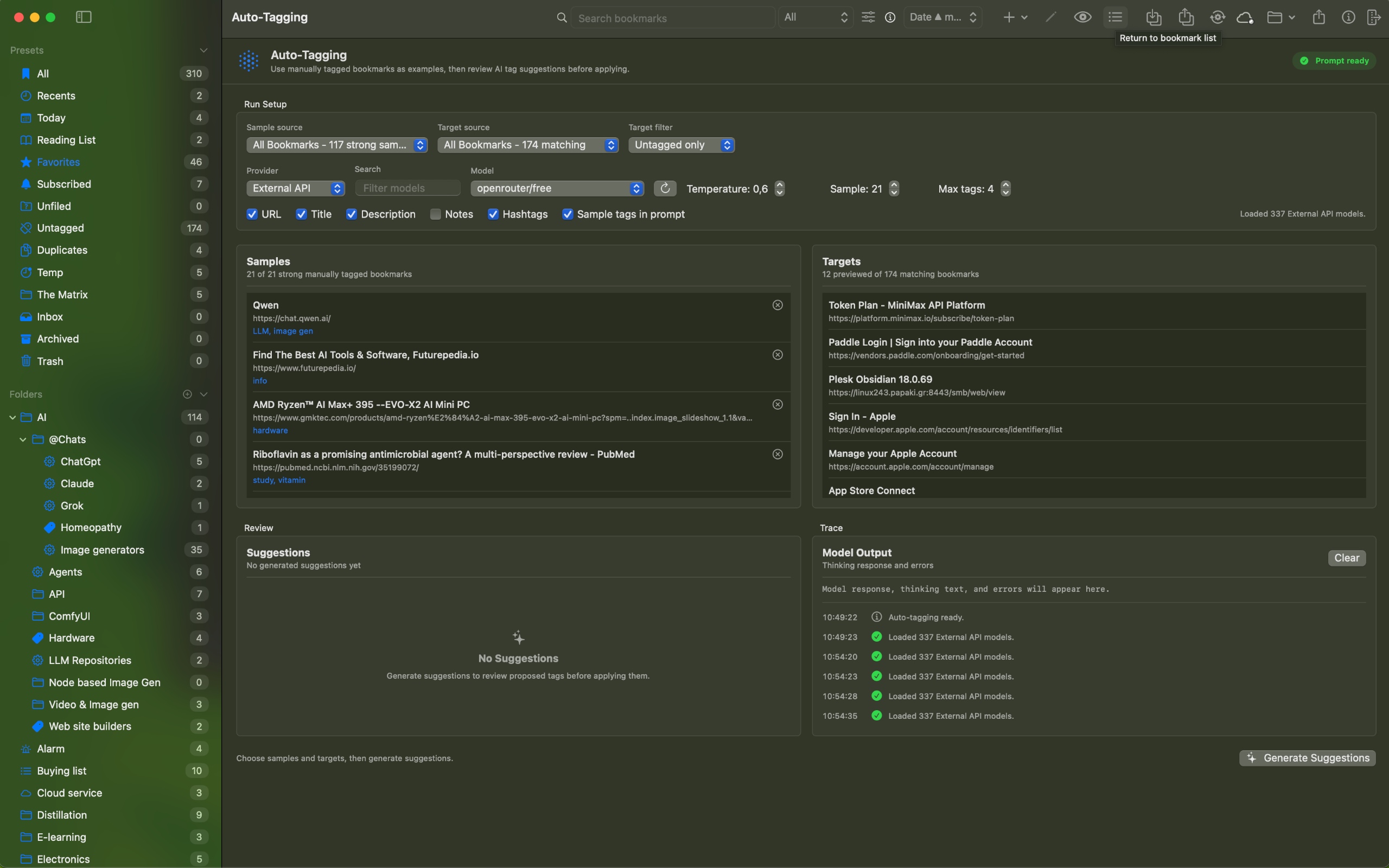The image size is (1389, 868).
Task: Open the inspector info icon at far right
Action: tap(1348, 17)
